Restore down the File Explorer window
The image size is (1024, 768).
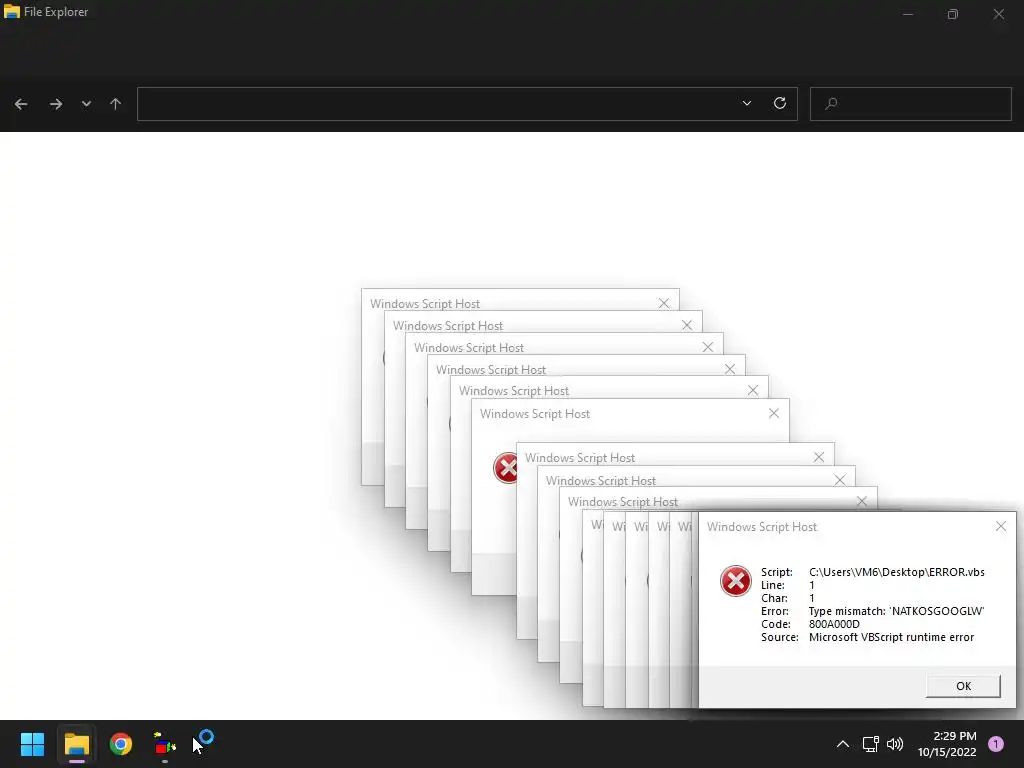(x=953, y=14)
